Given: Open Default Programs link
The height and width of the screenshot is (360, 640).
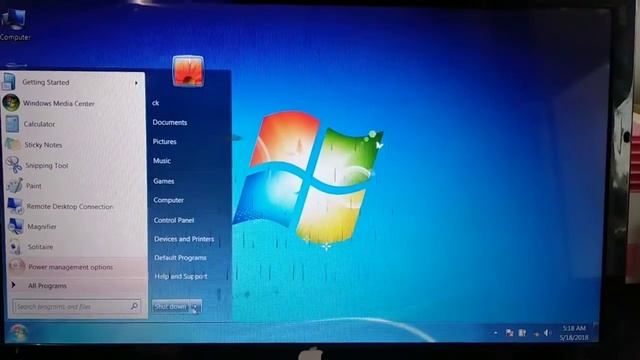Looking at the screenshot, I should [x=180, y=258].
